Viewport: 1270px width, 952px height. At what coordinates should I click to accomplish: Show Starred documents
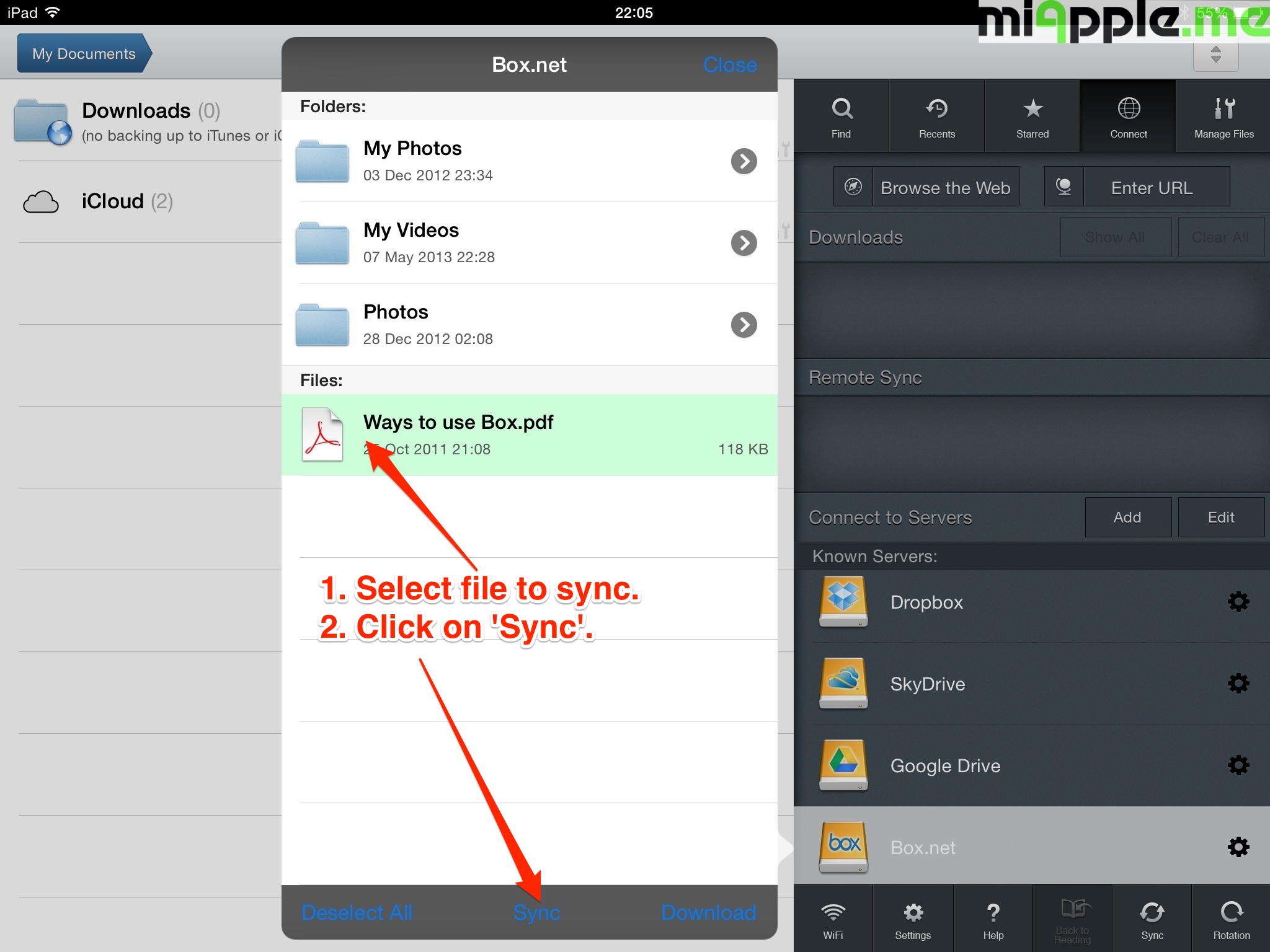1032,117
